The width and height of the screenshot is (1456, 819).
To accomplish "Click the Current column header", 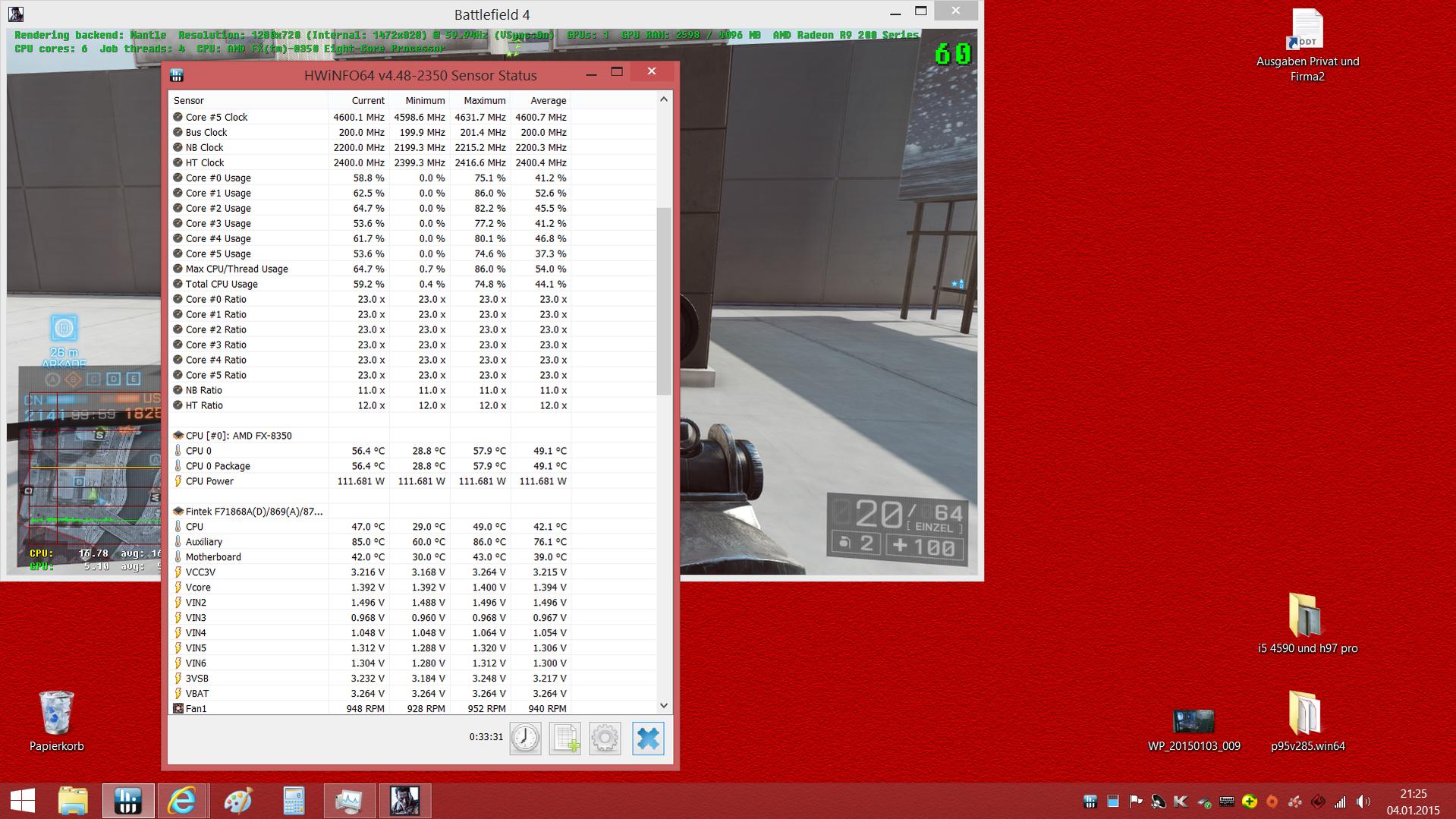I will (358, 100).
